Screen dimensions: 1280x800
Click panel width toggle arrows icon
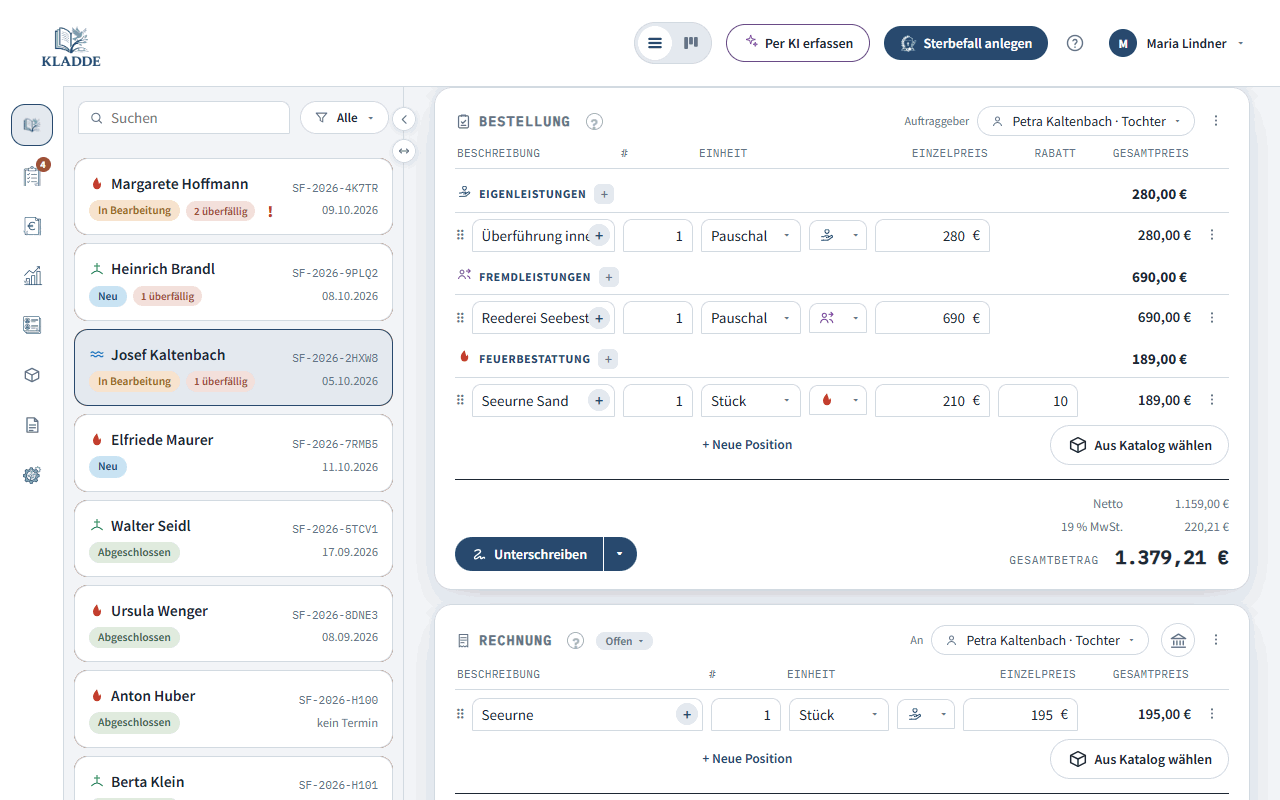point(404,151)
